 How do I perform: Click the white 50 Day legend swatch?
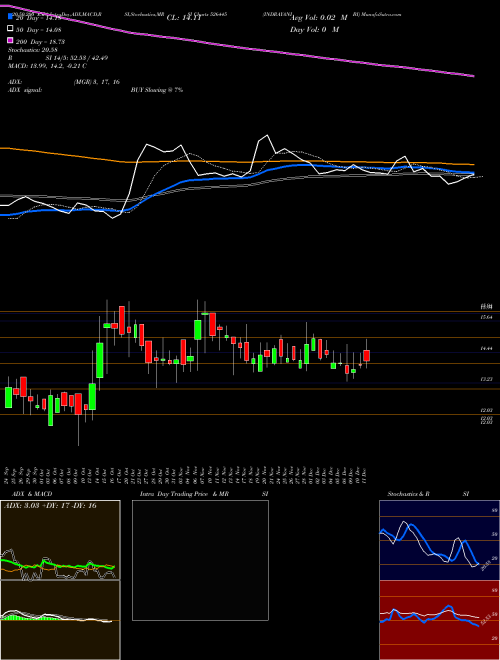pos(10,29)
